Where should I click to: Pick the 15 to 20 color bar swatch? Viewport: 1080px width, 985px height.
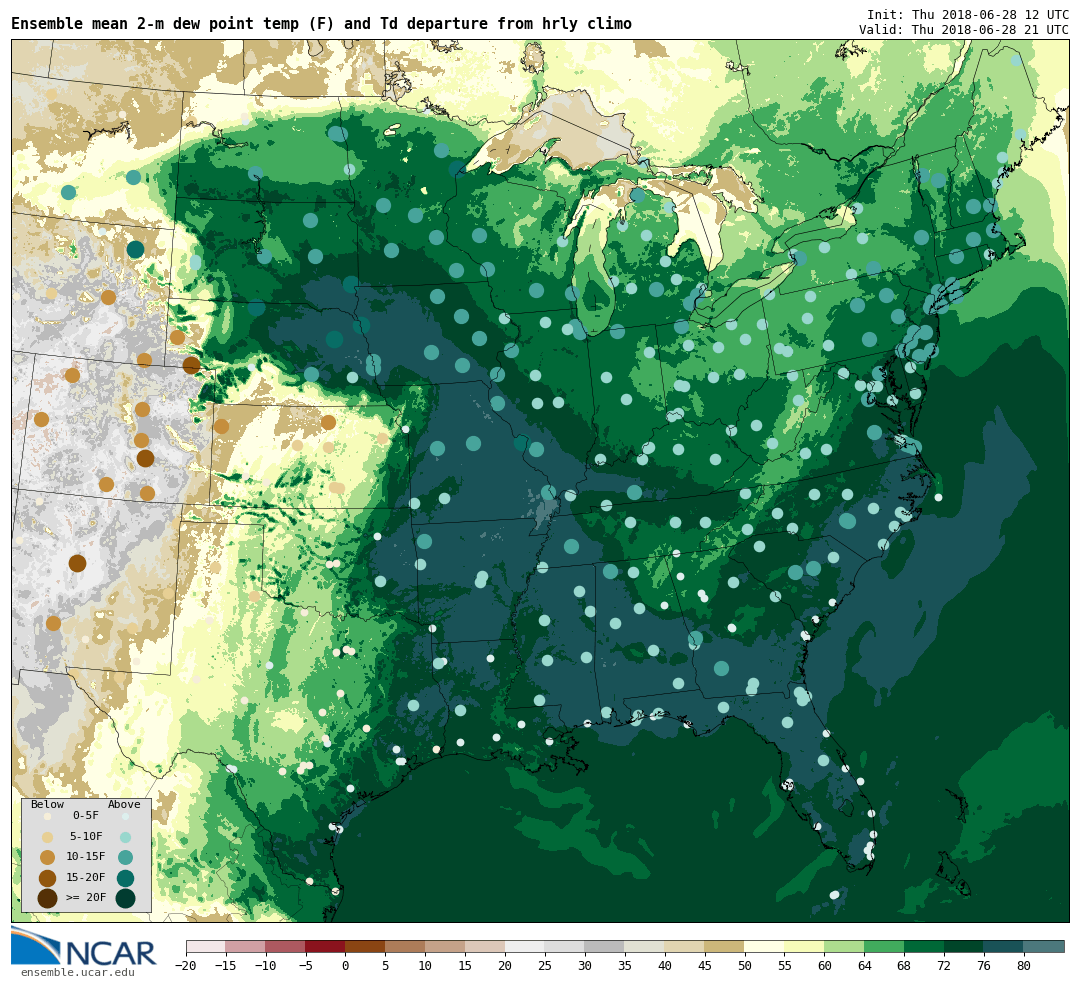[x=485, y=946]
